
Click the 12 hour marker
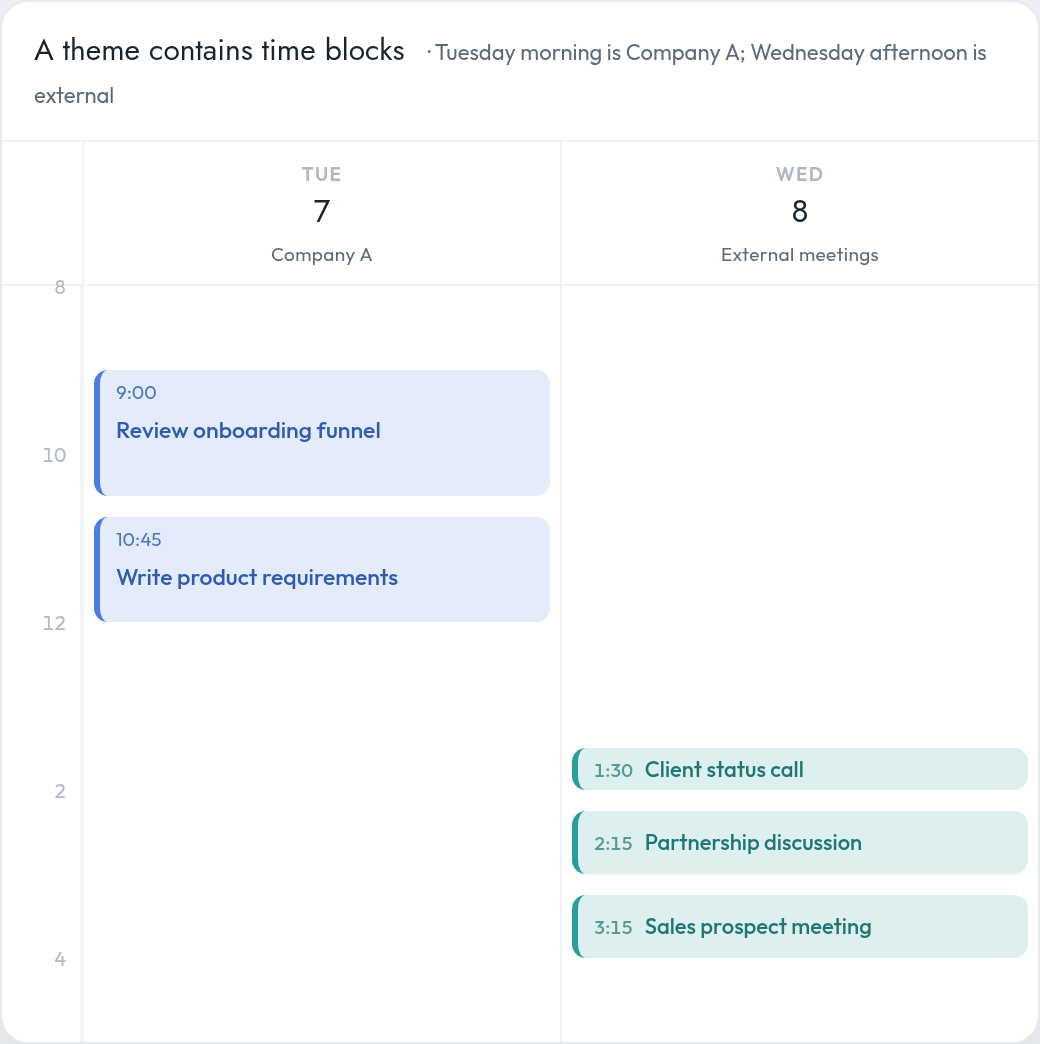point(55,623)
